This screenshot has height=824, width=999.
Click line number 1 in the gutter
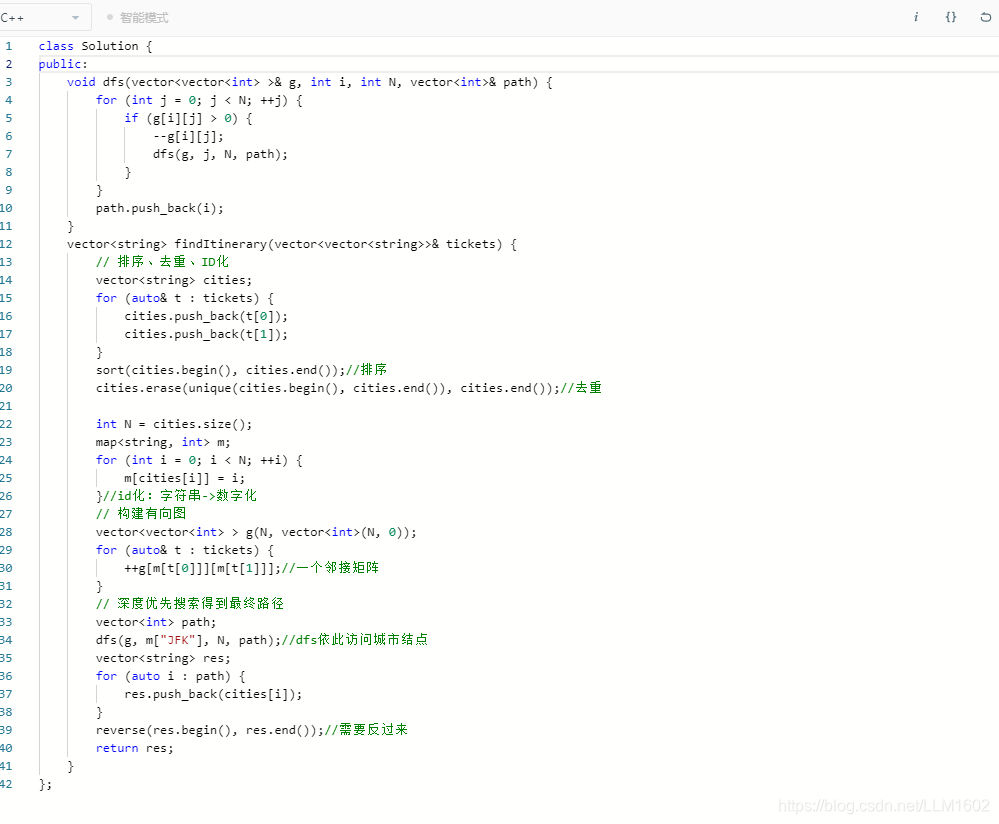(9, 46)
